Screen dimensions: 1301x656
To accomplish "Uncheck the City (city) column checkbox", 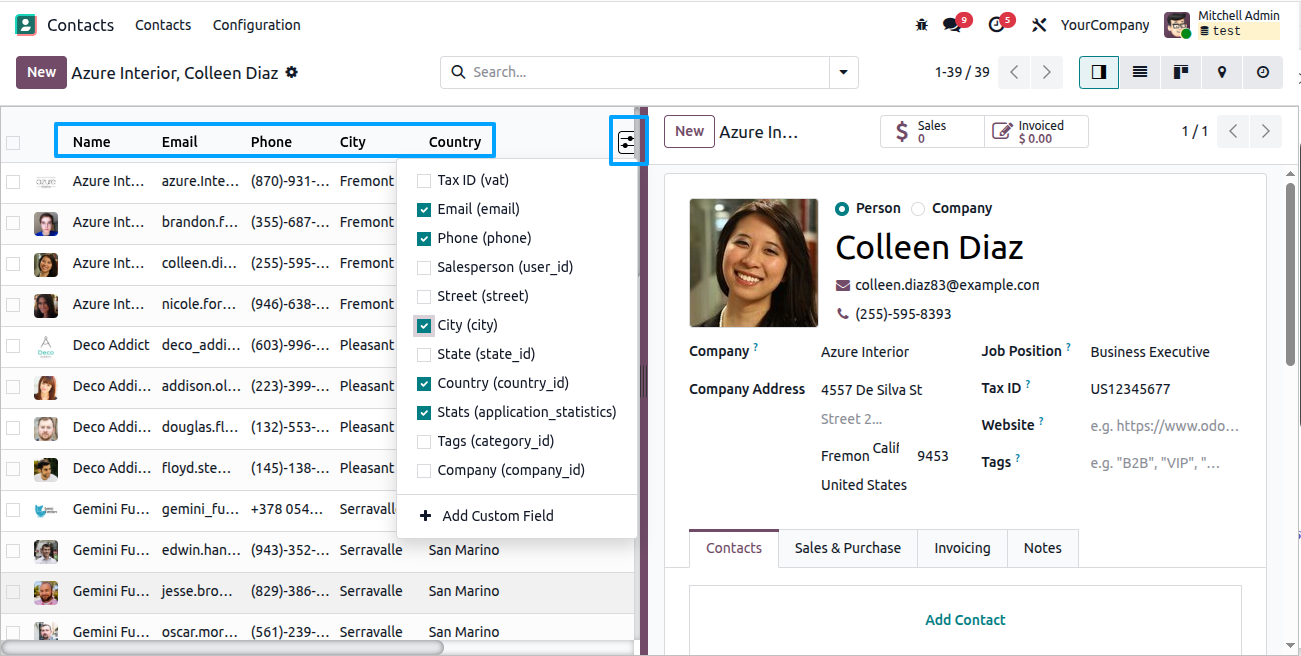I will [x=424, y=326].
